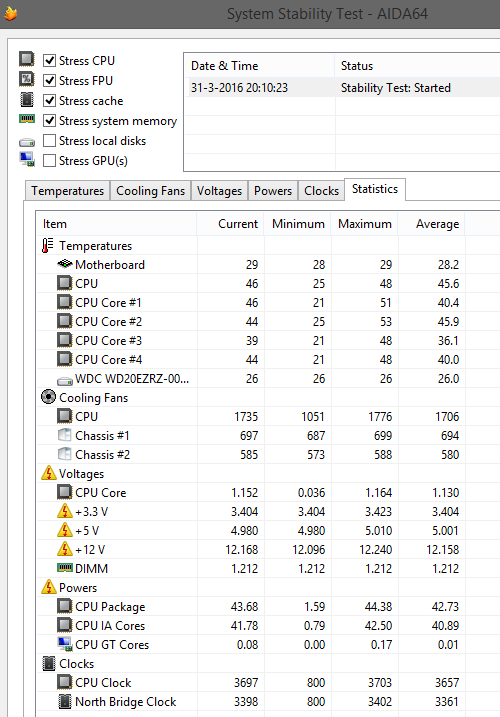
Task: Click the CPU fan current value 1735
Action: pyautogui.click(x=246, y=417)
